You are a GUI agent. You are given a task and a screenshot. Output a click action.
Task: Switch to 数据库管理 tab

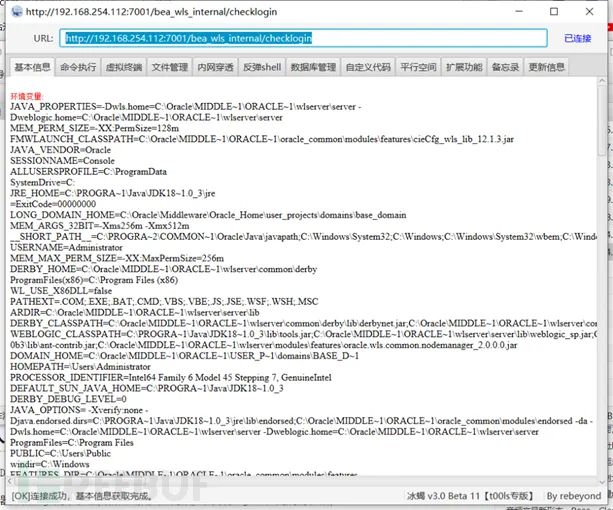click(313, 67)
